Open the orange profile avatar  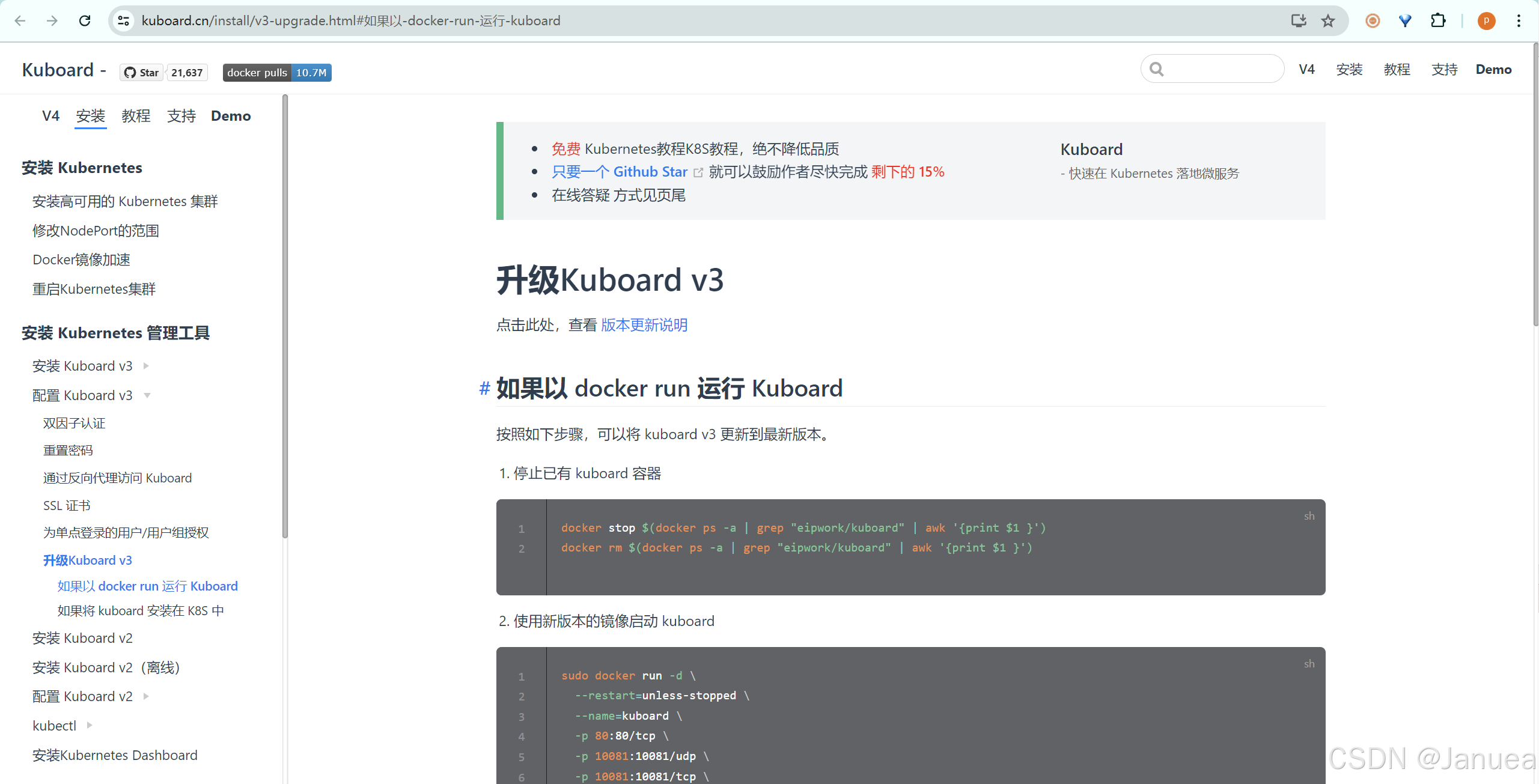click(1486, 20)
